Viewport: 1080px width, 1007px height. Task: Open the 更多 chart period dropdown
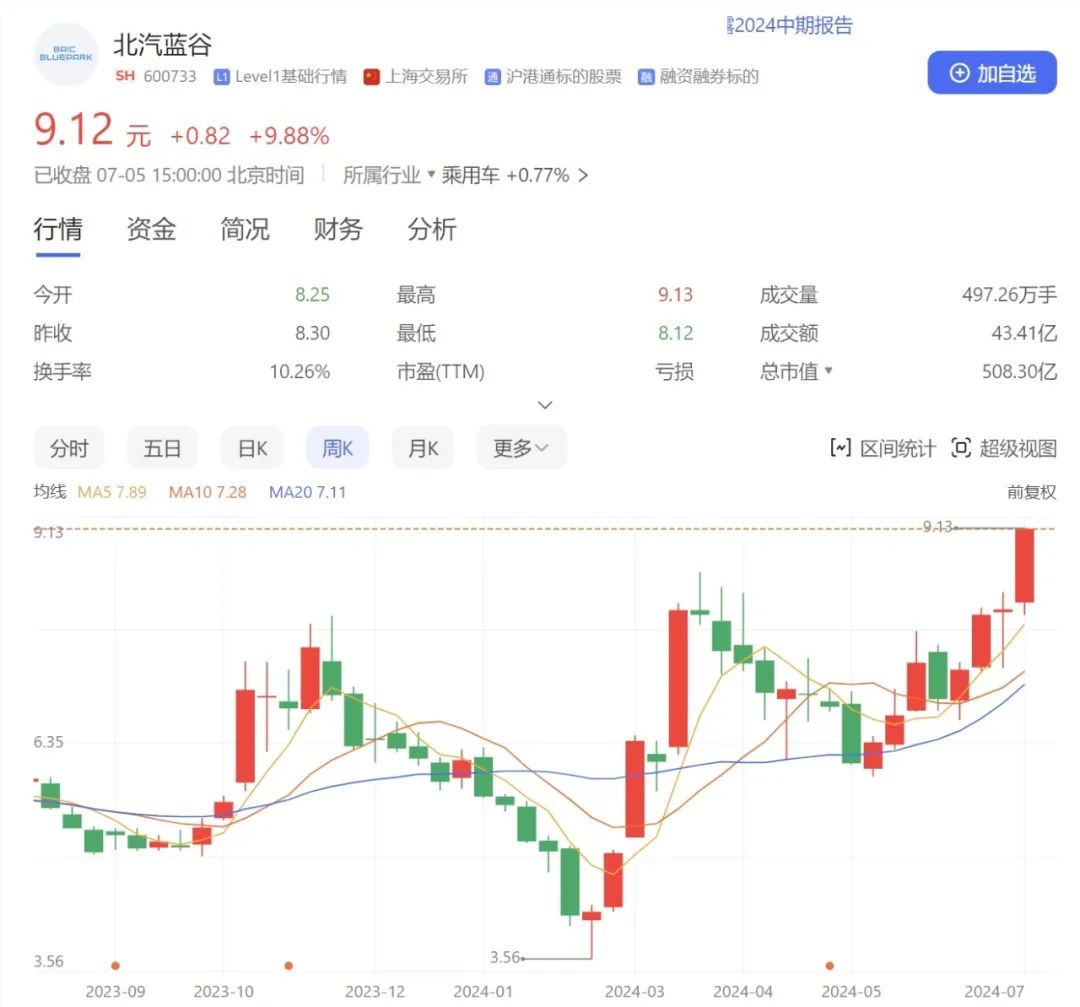click(x=521, y=448)
